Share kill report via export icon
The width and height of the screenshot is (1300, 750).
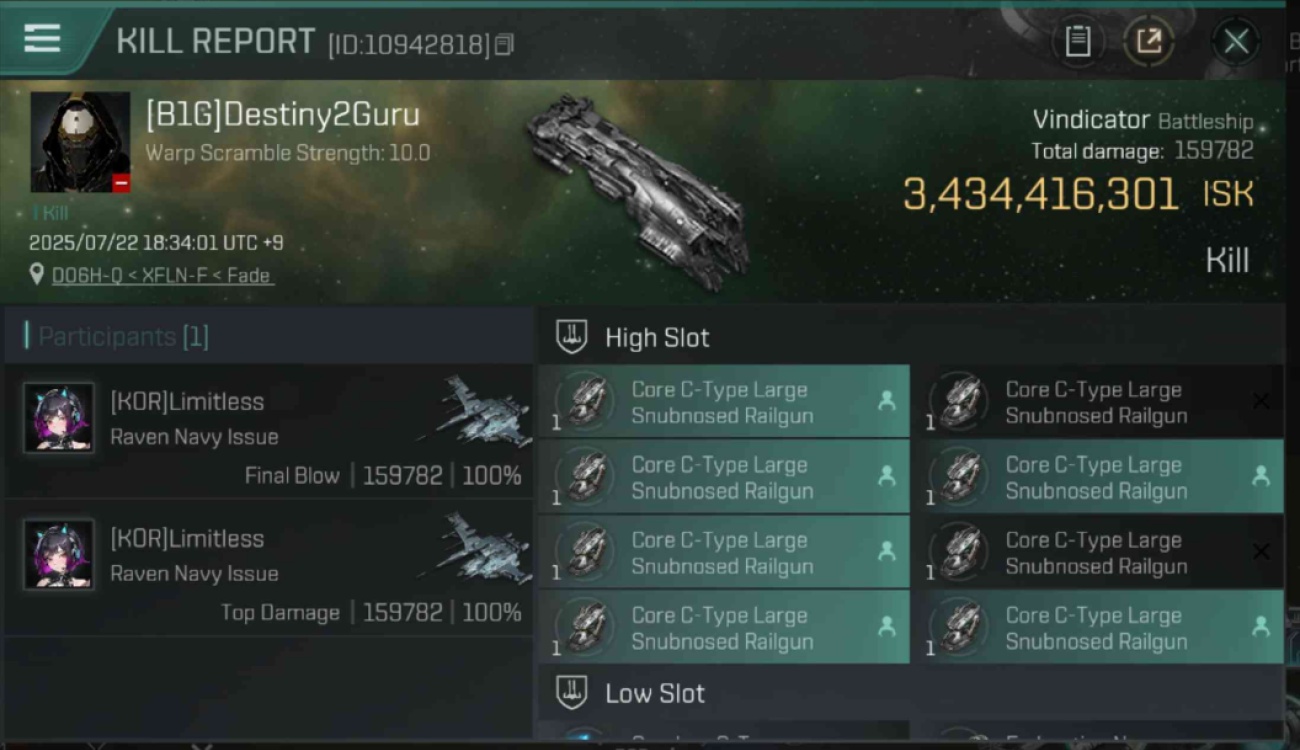[x=1149, y=41]
